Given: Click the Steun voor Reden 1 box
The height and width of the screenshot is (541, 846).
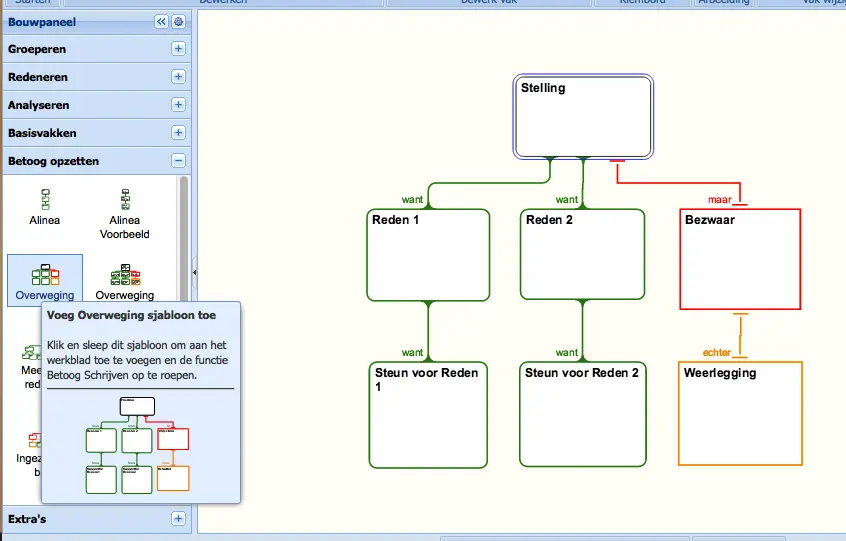Looking at the screenshot, I should (428, 416).
